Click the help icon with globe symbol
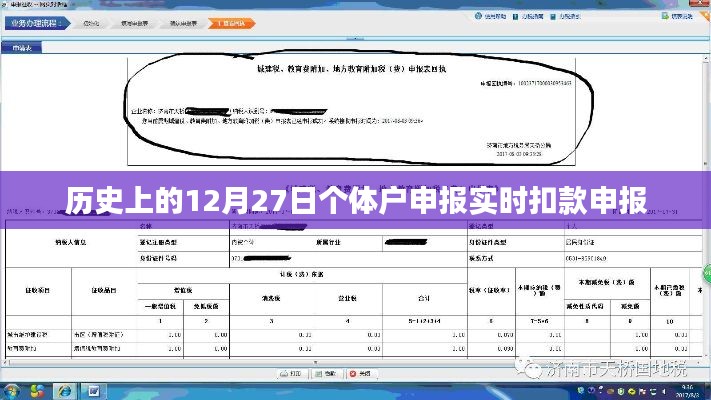Viewport: 711px width, 400px height. coord(478,16)
